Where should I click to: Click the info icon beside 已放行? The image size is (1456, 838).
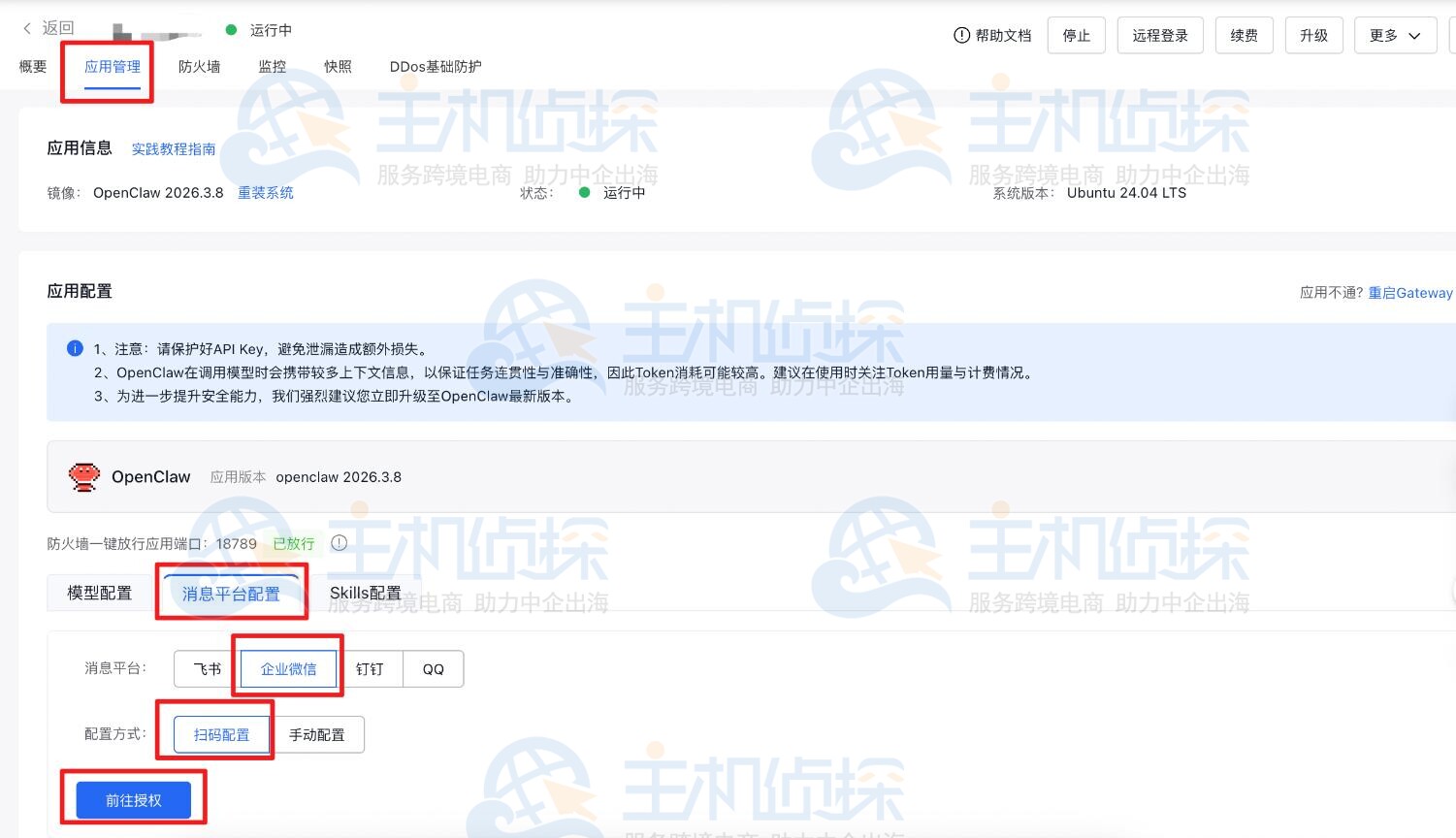339,543
